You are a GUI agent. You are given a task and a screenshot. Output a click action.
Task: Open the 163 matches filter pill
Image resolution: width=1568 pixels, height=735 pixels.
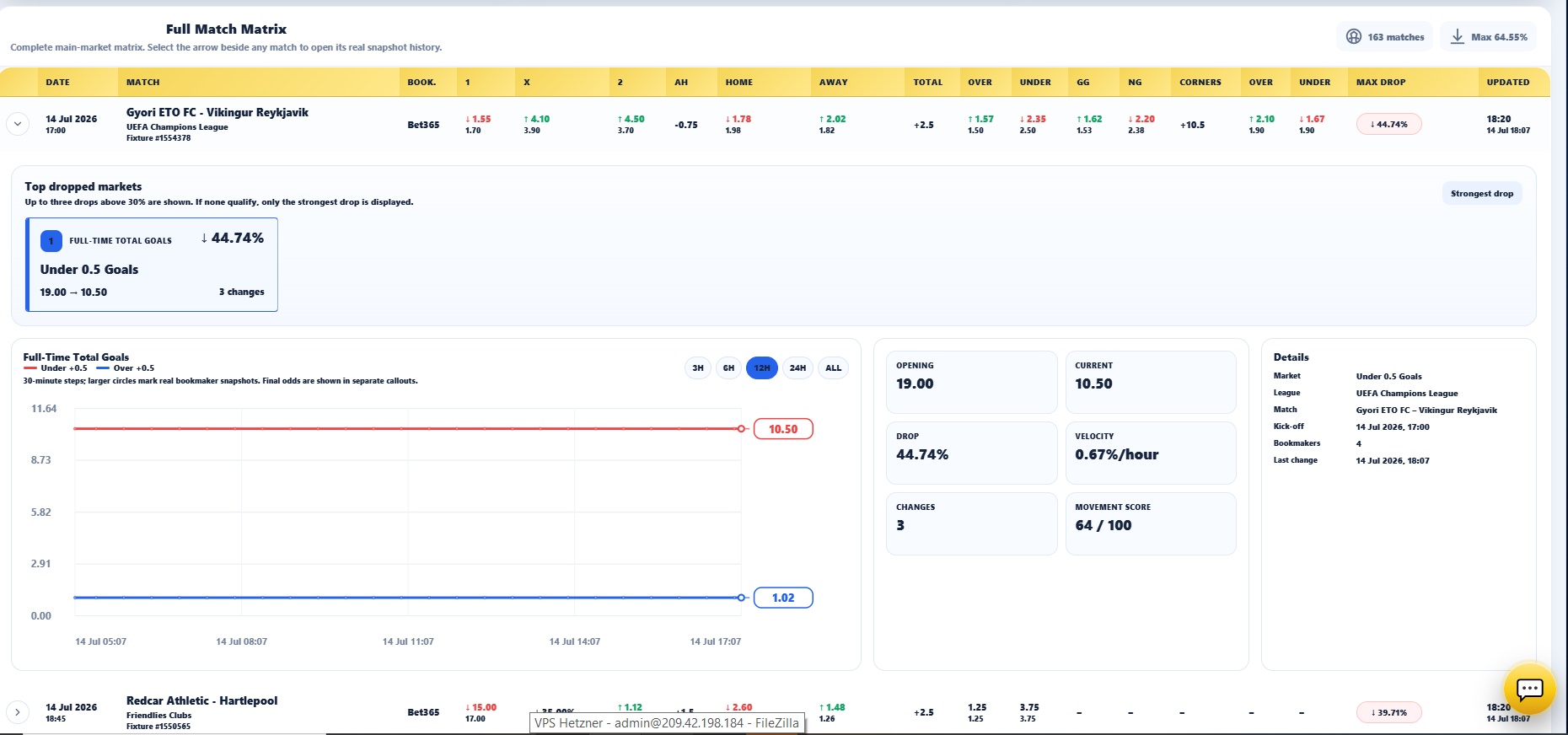(1385, 37)
